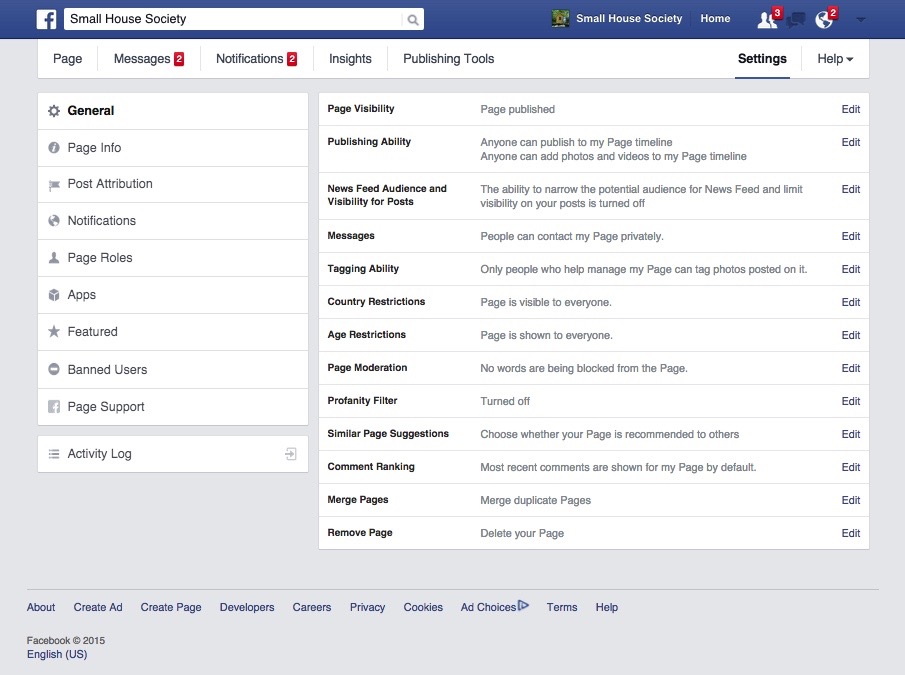The width and height of the screenshot is (905, 675).
Task: Open the account dropdown arrow in header
Action: point(861,20)
